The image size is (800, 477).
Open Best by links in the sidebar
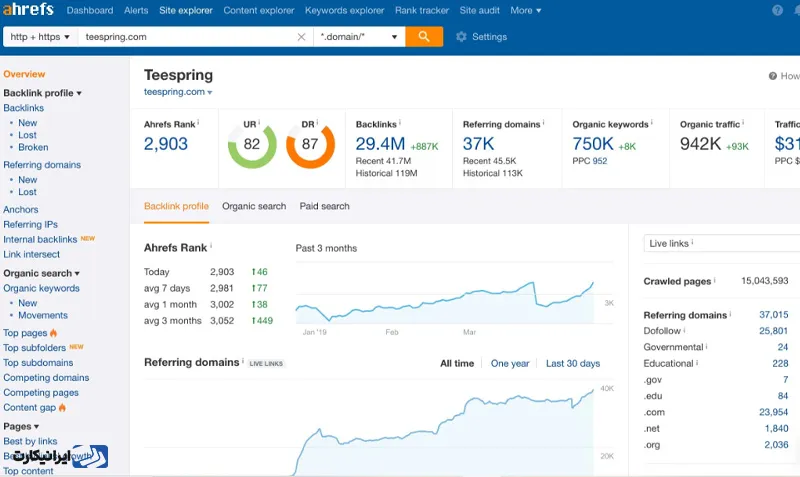pos(30,441)
